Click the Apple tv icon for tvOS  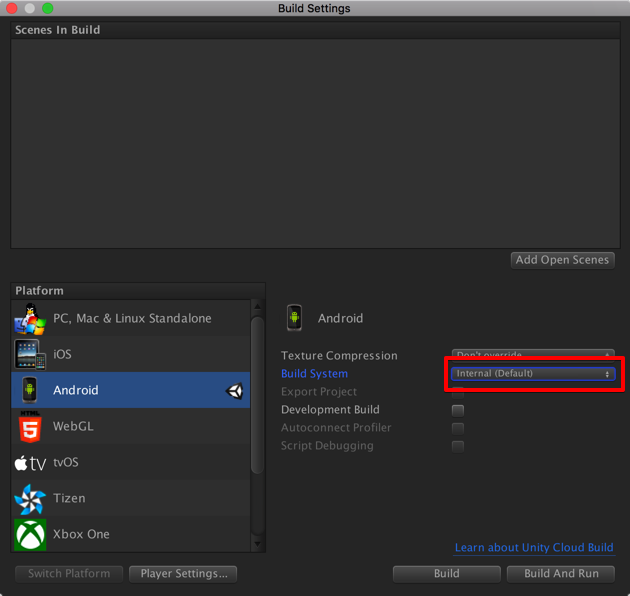30,463
